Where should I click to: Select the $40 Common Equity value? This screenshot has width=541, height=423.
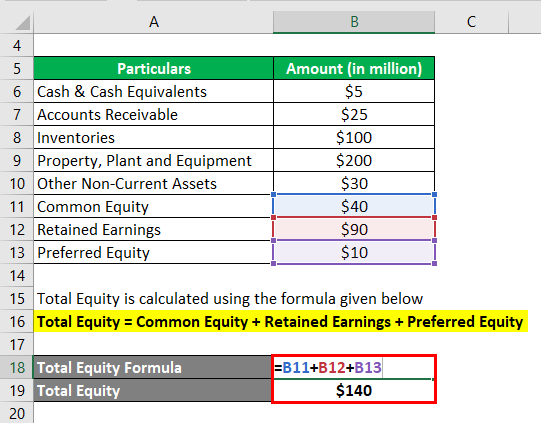[x=354, y=206]
